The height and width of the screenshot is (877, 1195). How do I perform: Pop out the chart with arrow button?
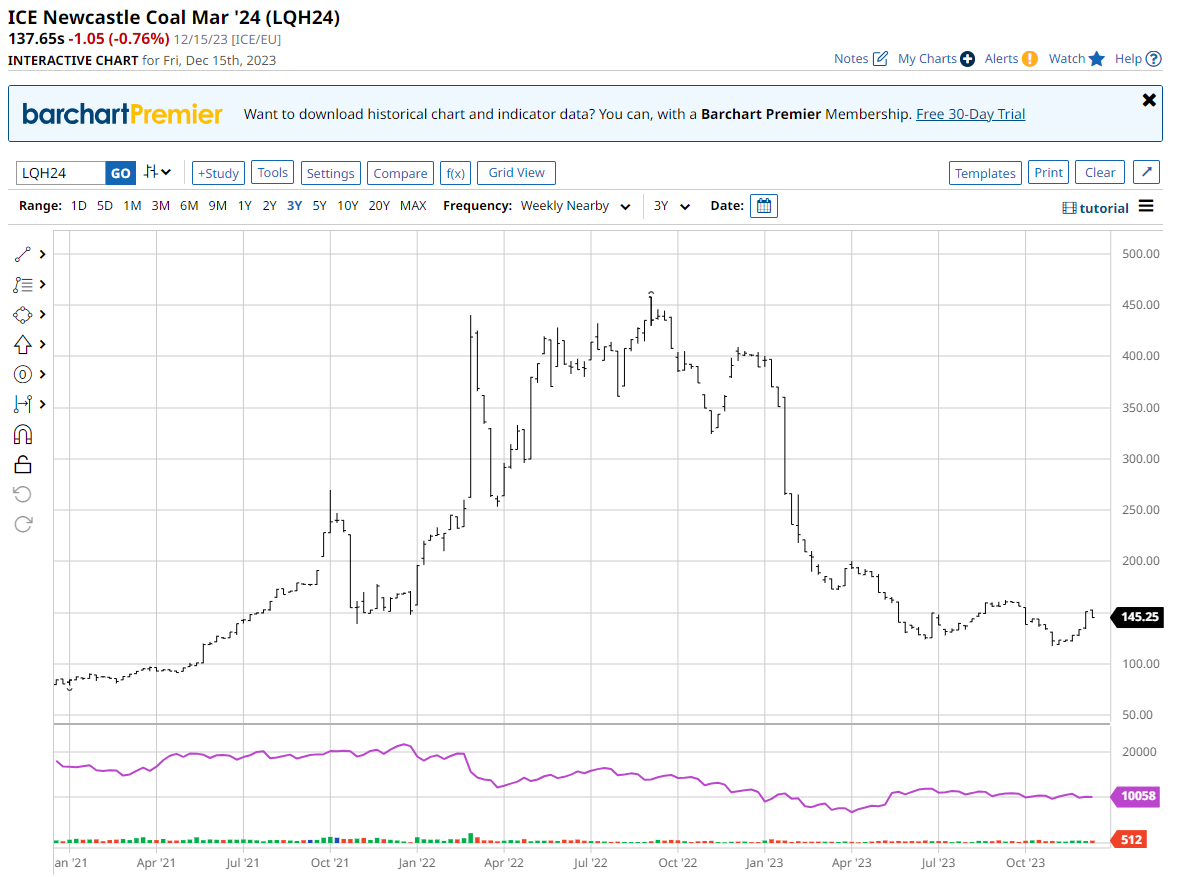[1146, 173]
